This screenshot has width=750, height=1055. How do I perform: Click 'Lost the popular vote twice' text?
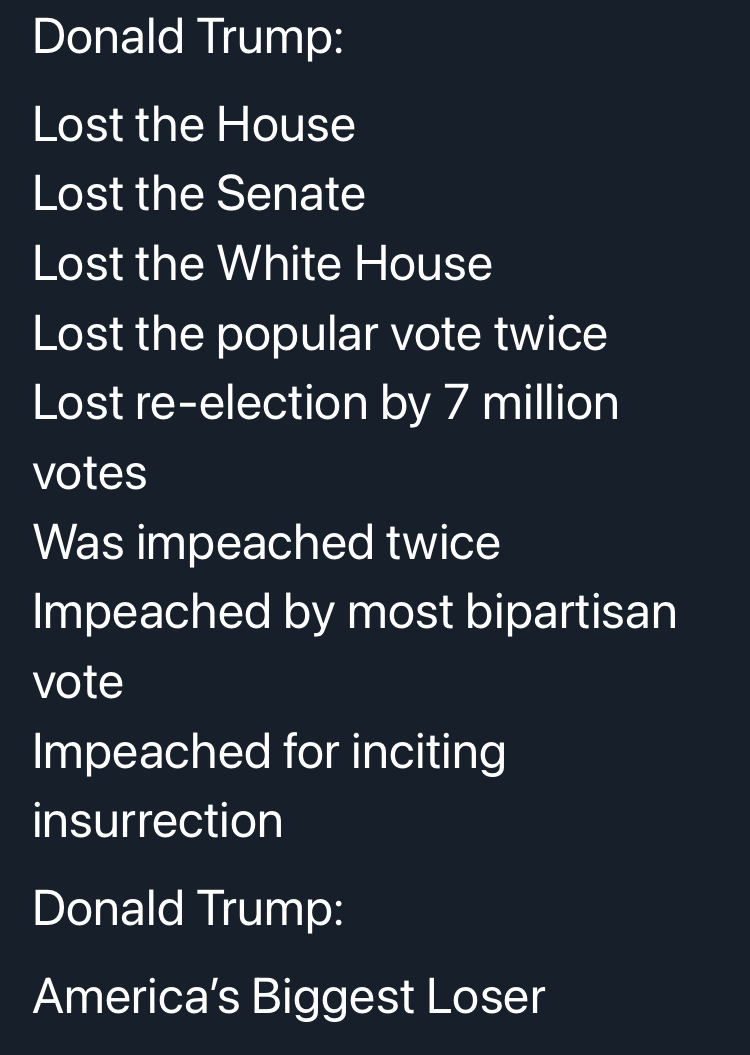pyautogui.click(x=320, y=334)
